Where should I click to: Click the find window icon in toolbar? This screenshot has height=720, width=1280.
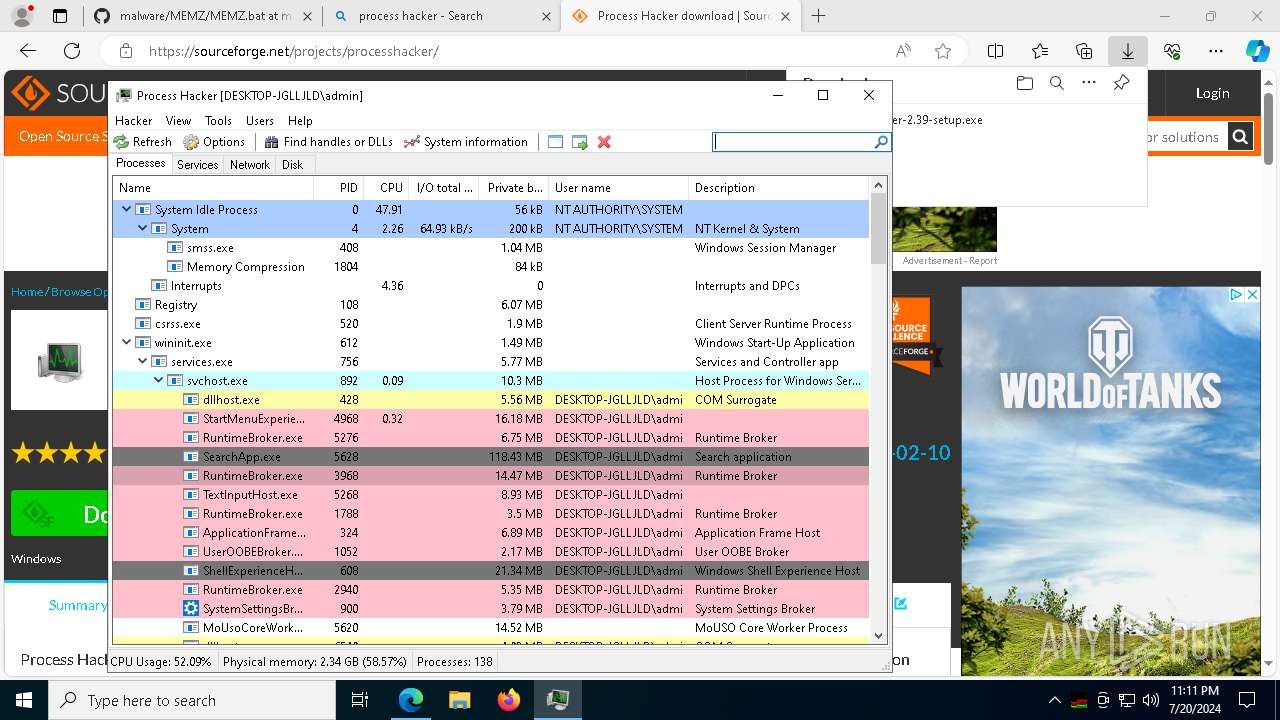(556, 142)
